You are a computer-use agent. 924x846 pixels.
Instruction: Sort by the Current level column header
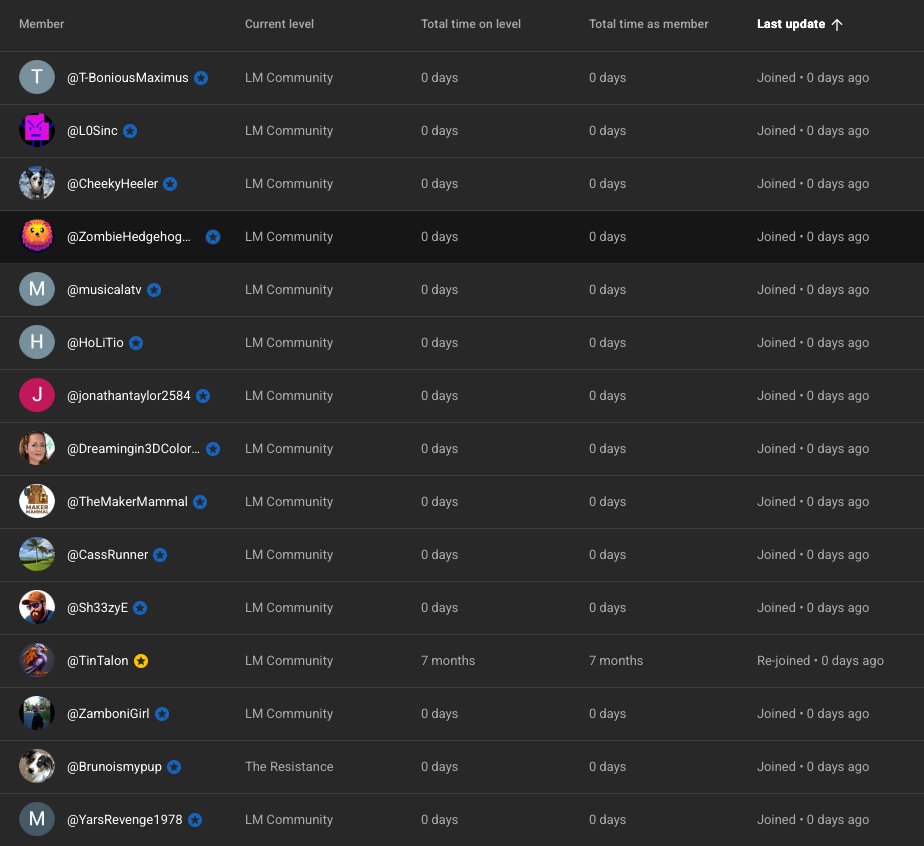tap(279, 24)
